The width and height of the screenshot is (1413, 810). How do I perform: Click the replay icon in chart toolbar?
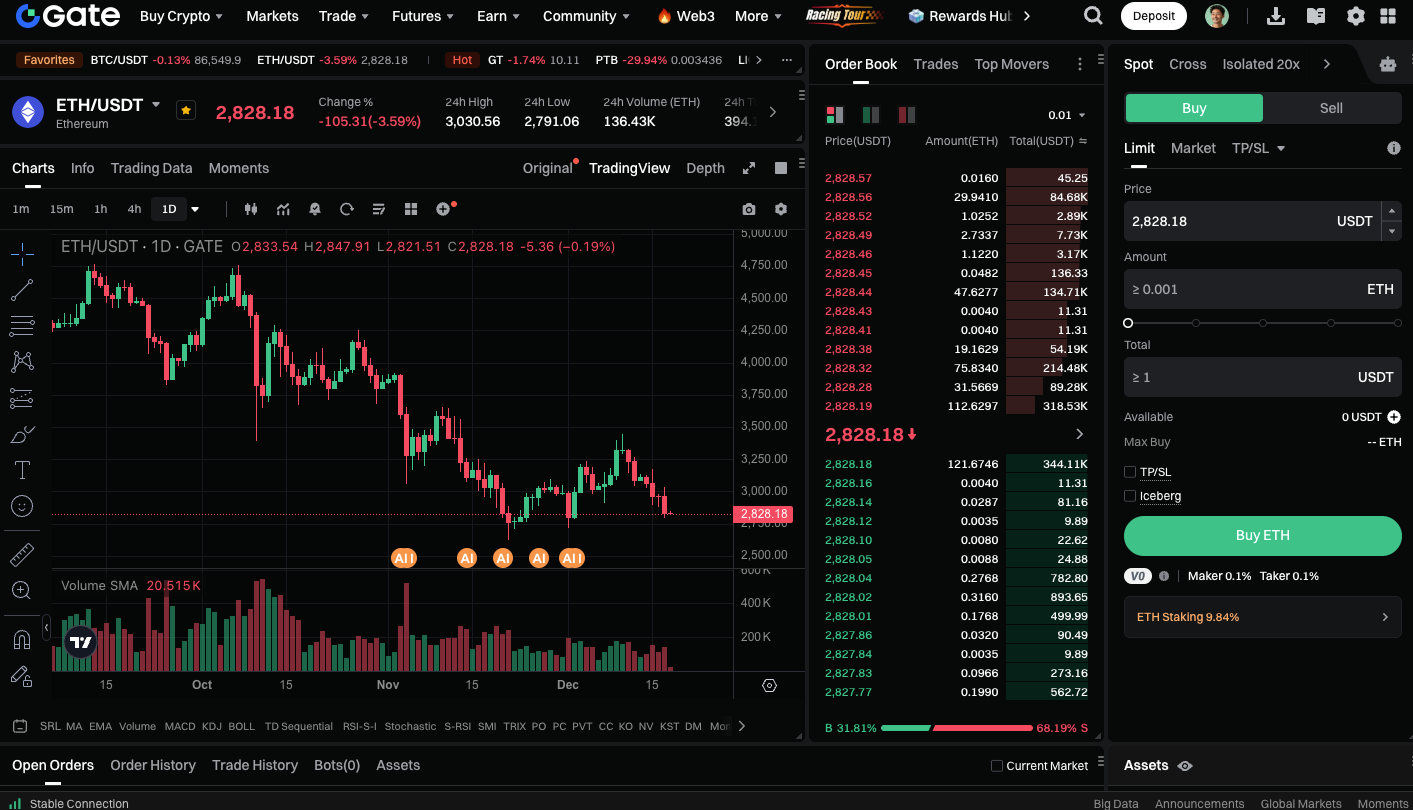tap(347, 209)
